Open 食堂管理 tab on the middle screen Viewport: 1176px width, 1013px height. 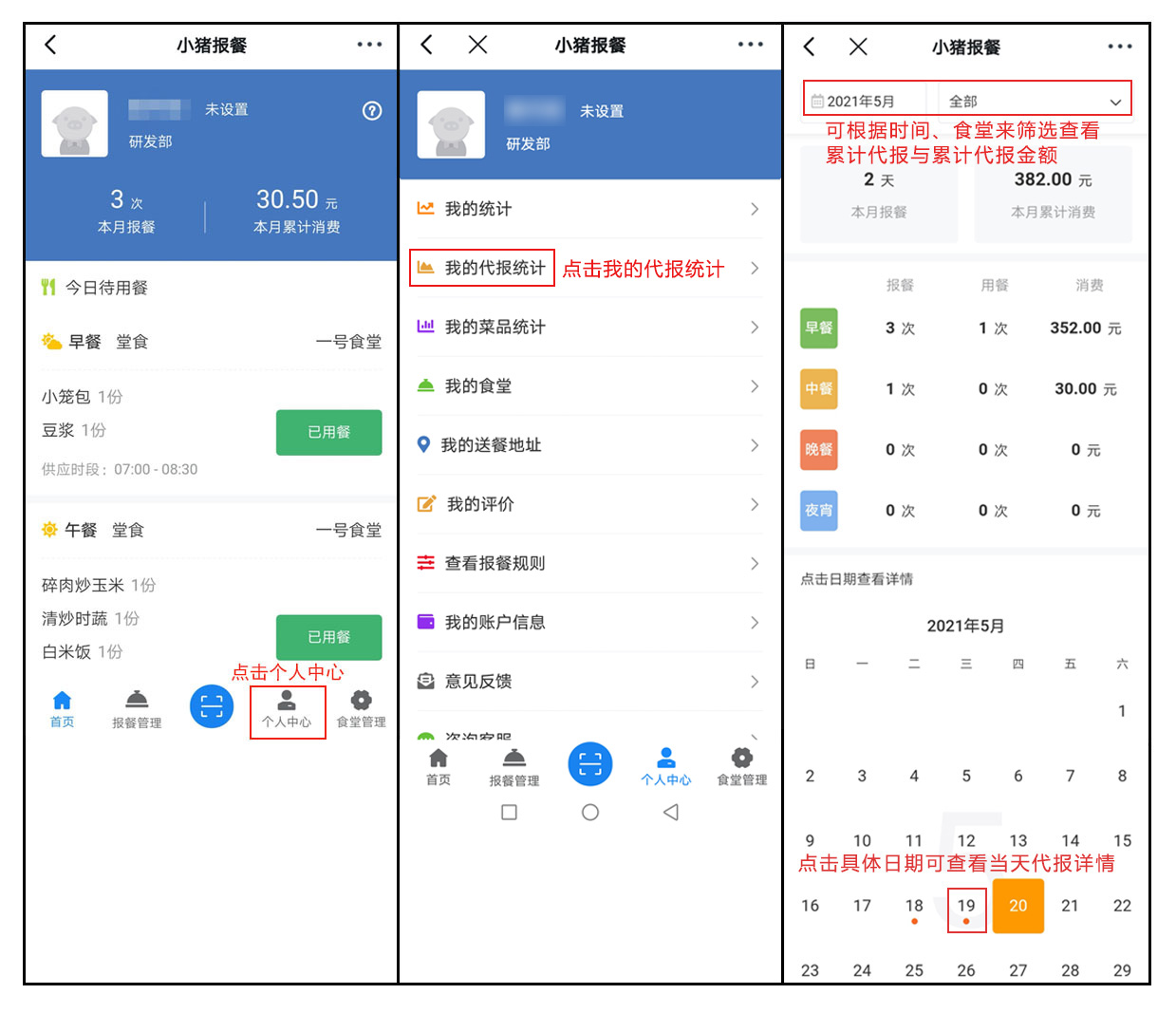click(741, 767)
